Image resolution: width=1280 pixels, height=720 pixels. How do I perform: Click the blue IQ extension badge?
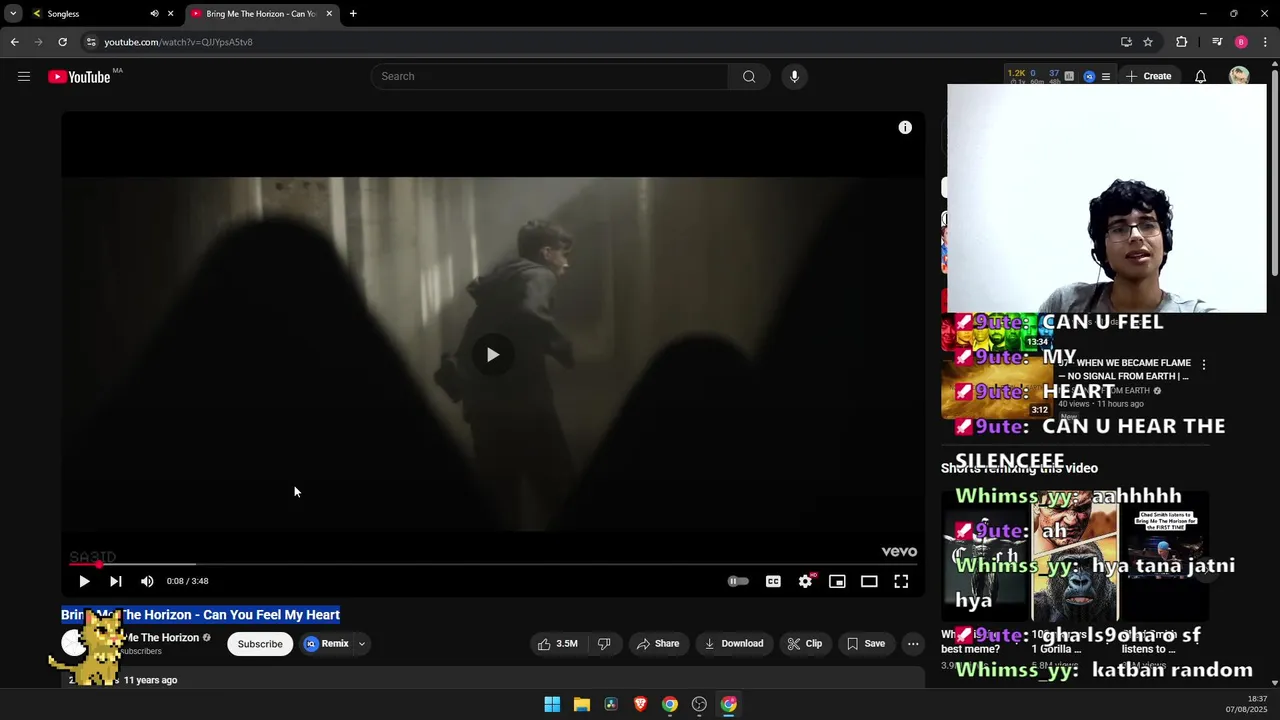[x=1089, y=76]
